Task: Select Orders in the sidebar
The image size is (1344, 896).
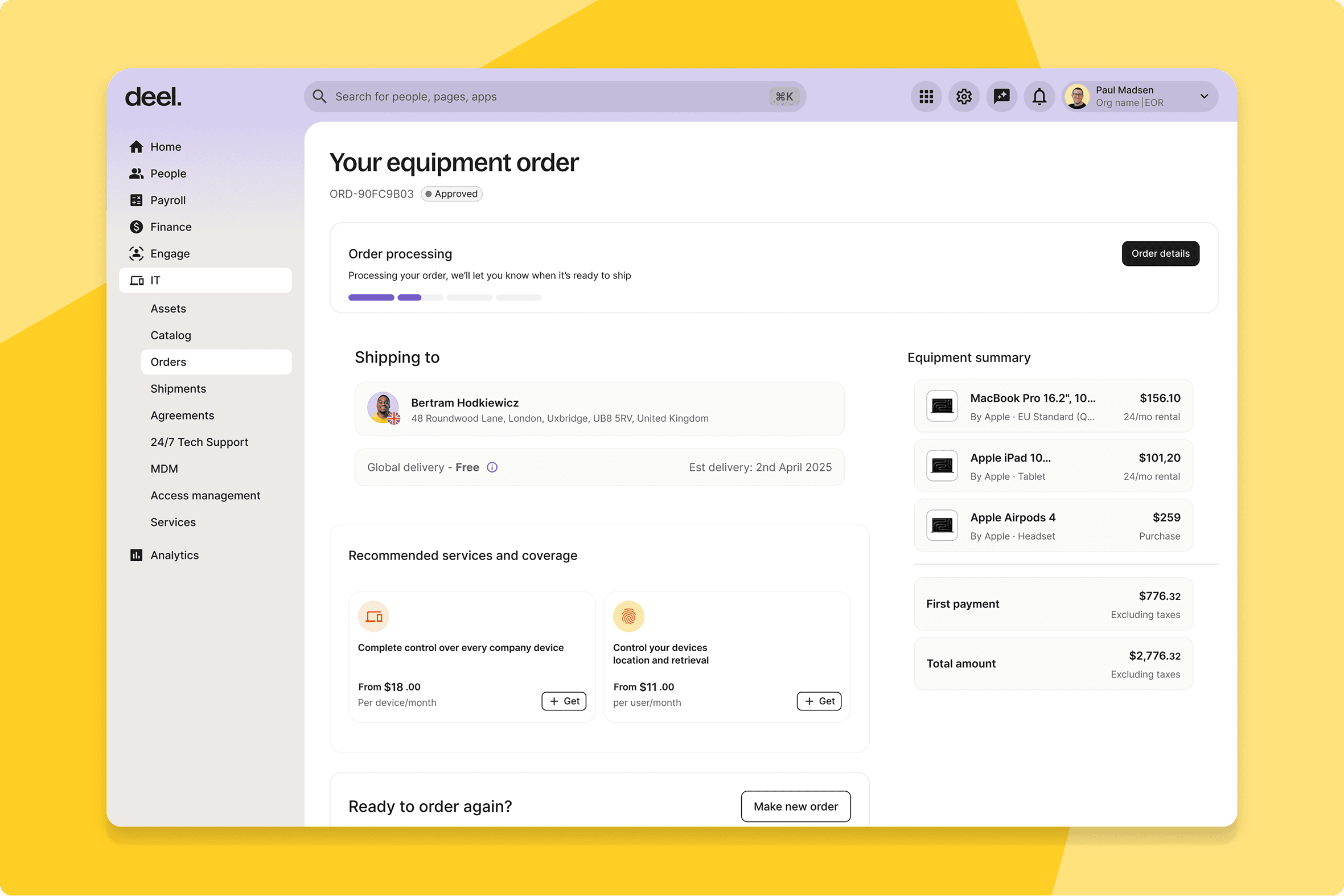Action: click(216, 362)
